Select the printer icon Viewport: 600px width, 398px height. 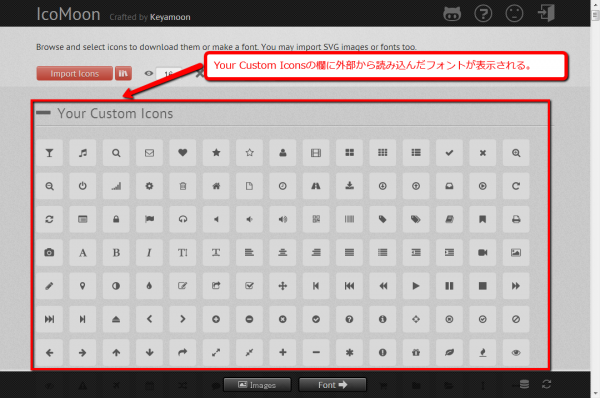click(516, 219)
